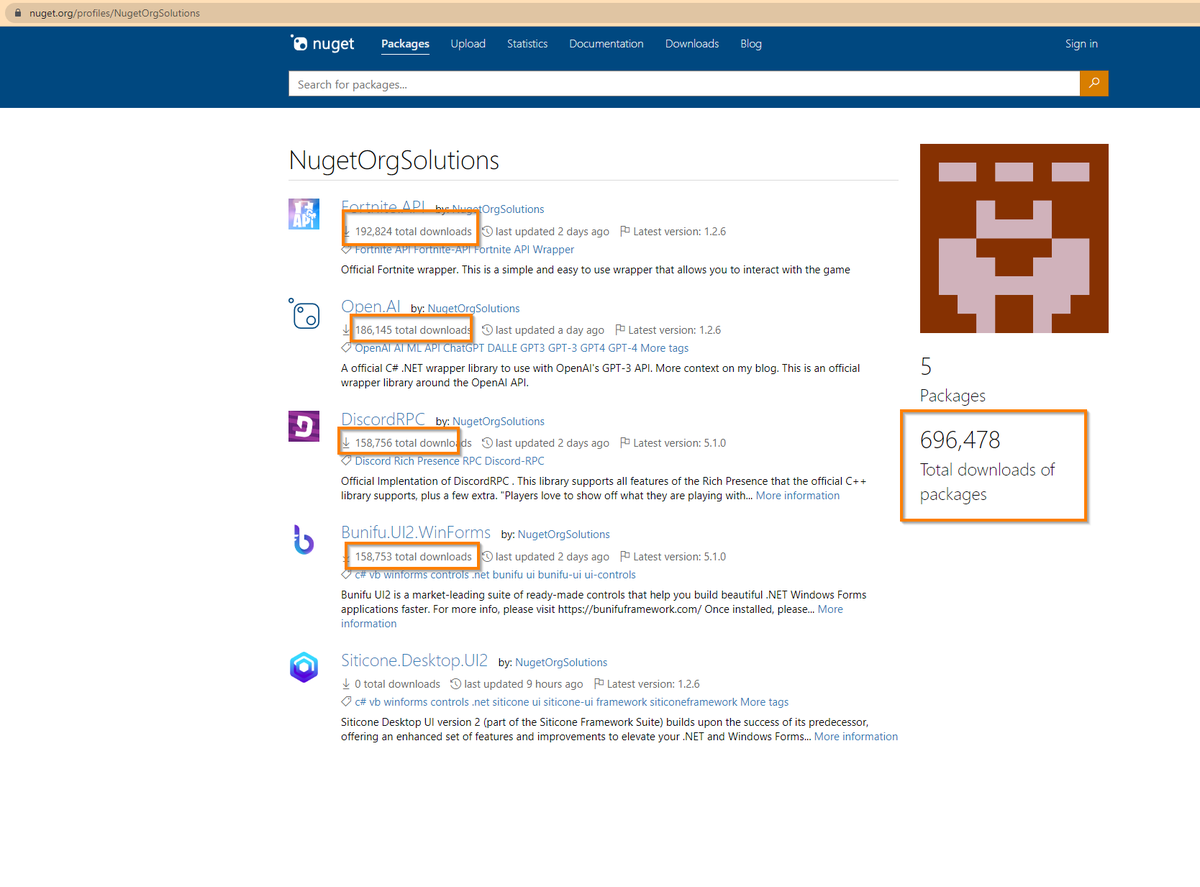Click the ChatGPT tag on Open.AI
This screenshot has height=887, width=1200.
click(x=465, y=348)
